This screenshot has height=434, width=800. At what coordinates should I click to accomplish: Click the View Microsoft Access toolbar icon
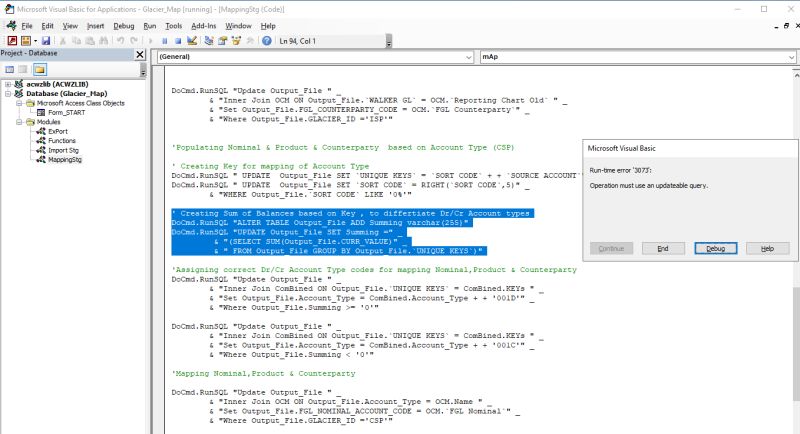point(12,41)
